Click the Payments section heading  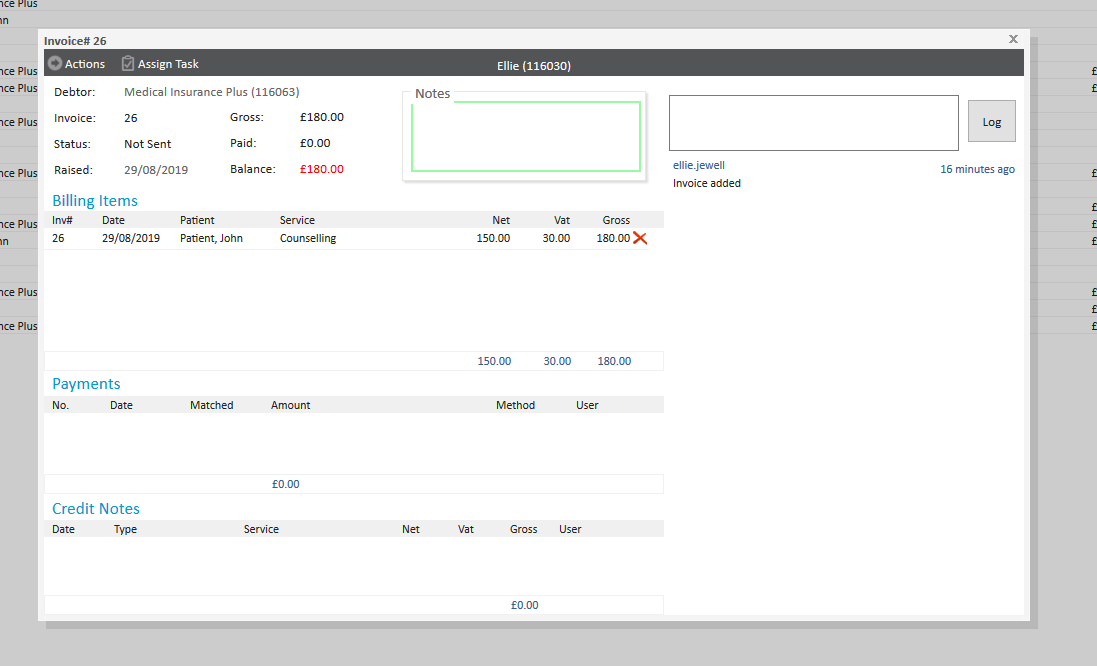pos(86,384)
